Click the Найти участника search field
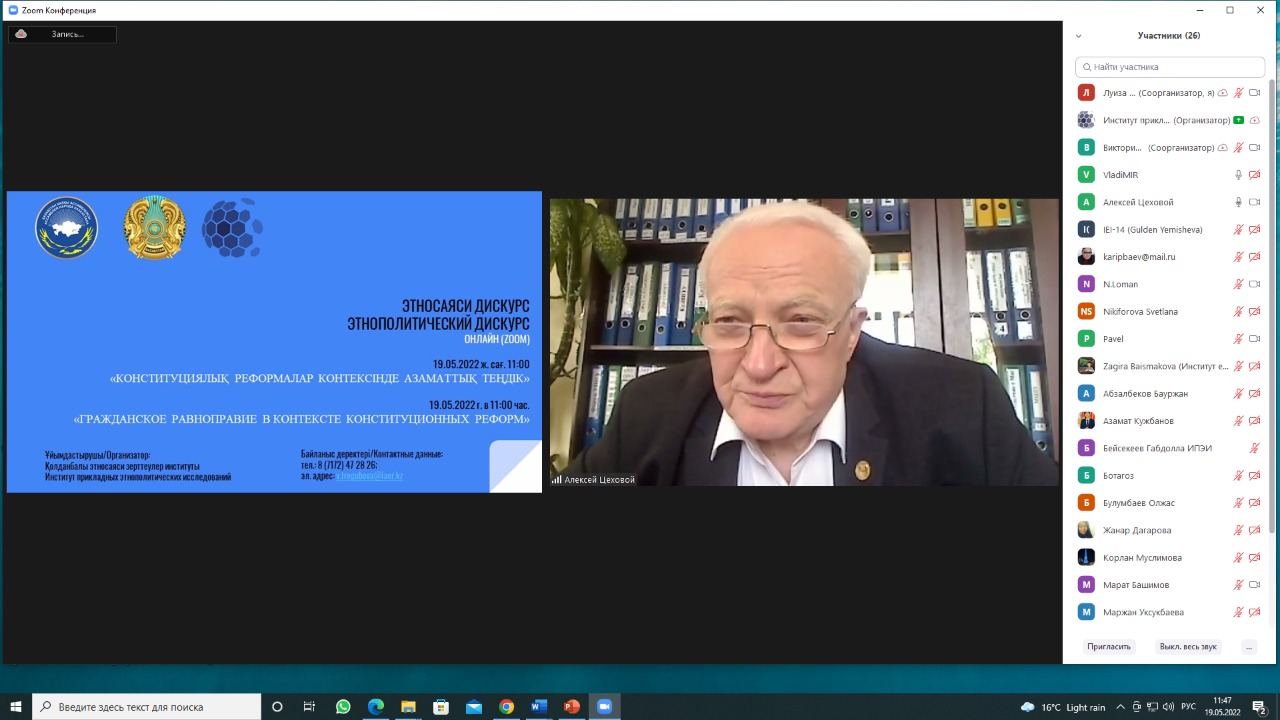Screen dimensions: 1280x720 1170,67
